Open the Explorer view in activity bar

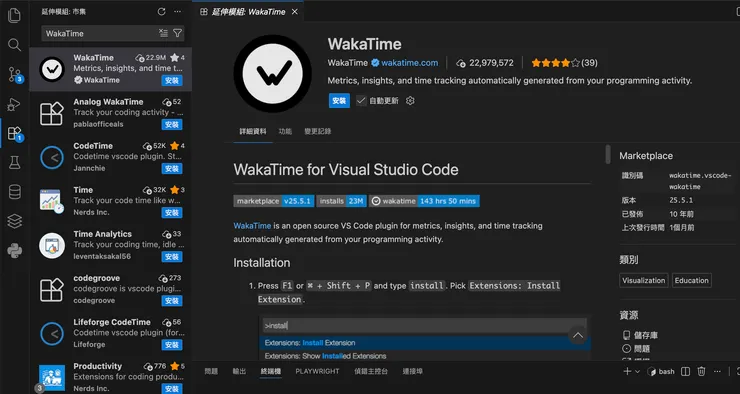coord(14,15)
